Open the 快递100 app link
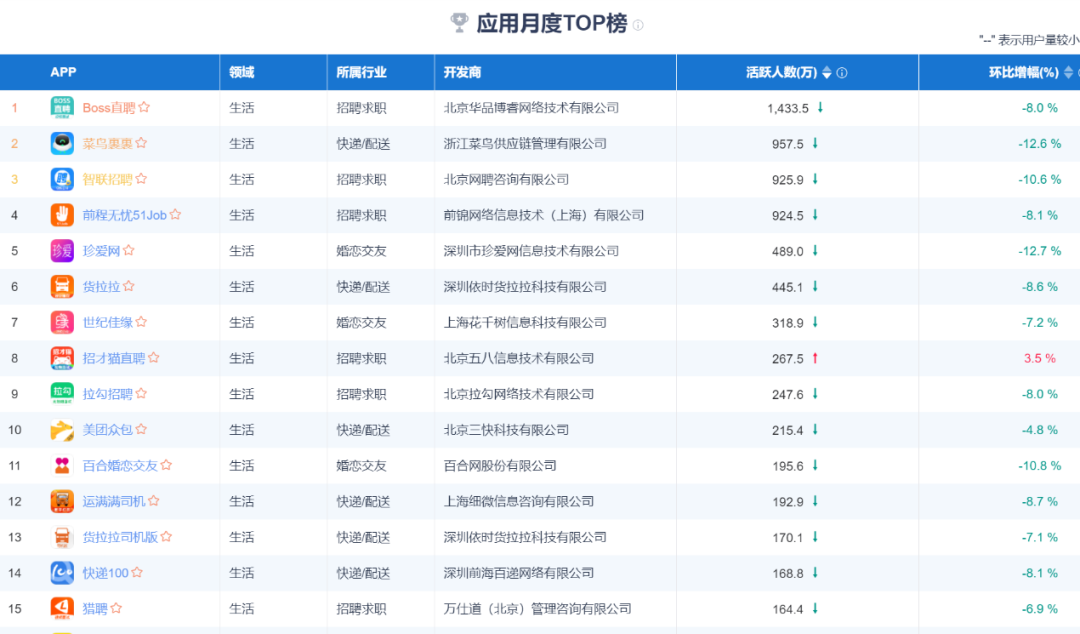The height and width of the screenshot is (634, 1080). (x=105, y=573)
